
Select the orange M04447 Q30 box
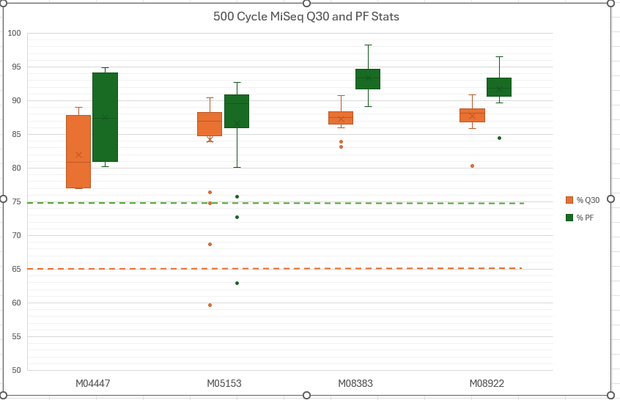(78, 151)
